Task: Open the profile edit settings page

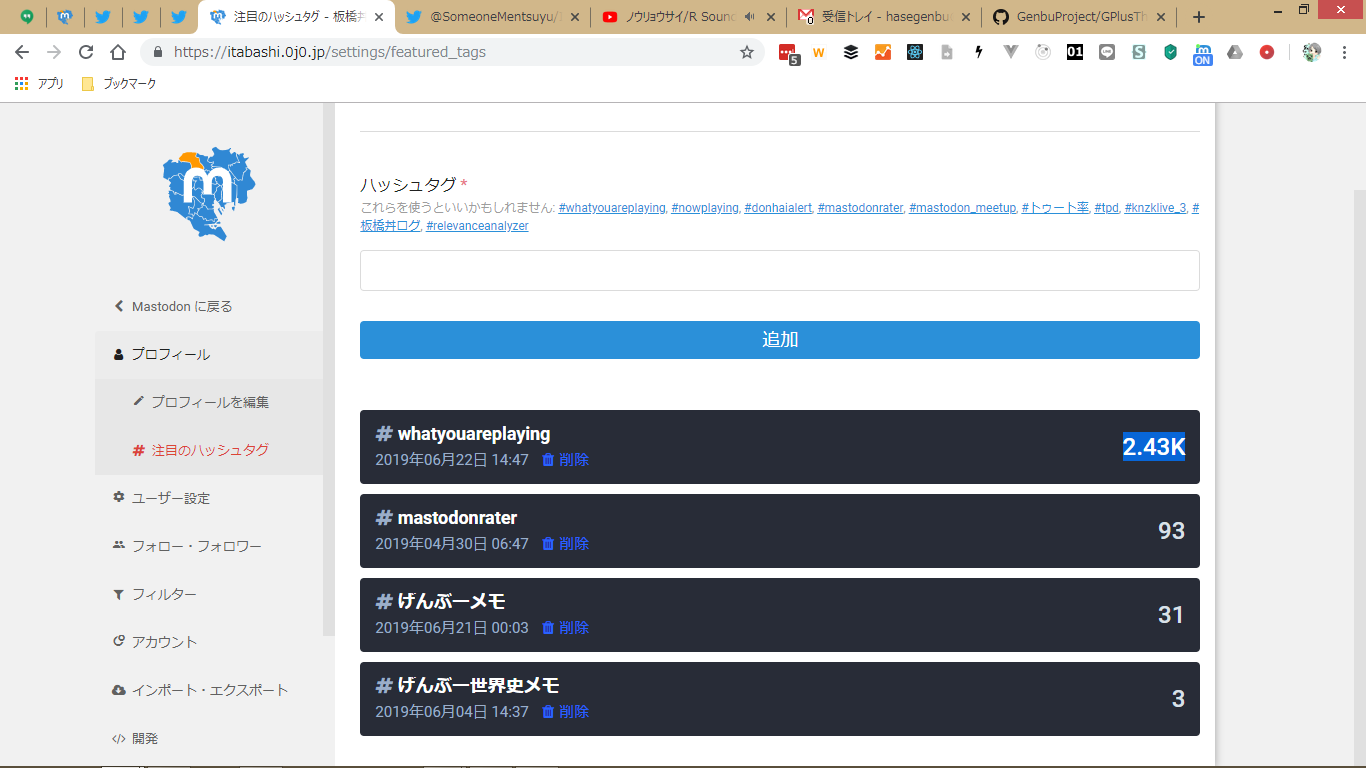Action: point(209,402)
